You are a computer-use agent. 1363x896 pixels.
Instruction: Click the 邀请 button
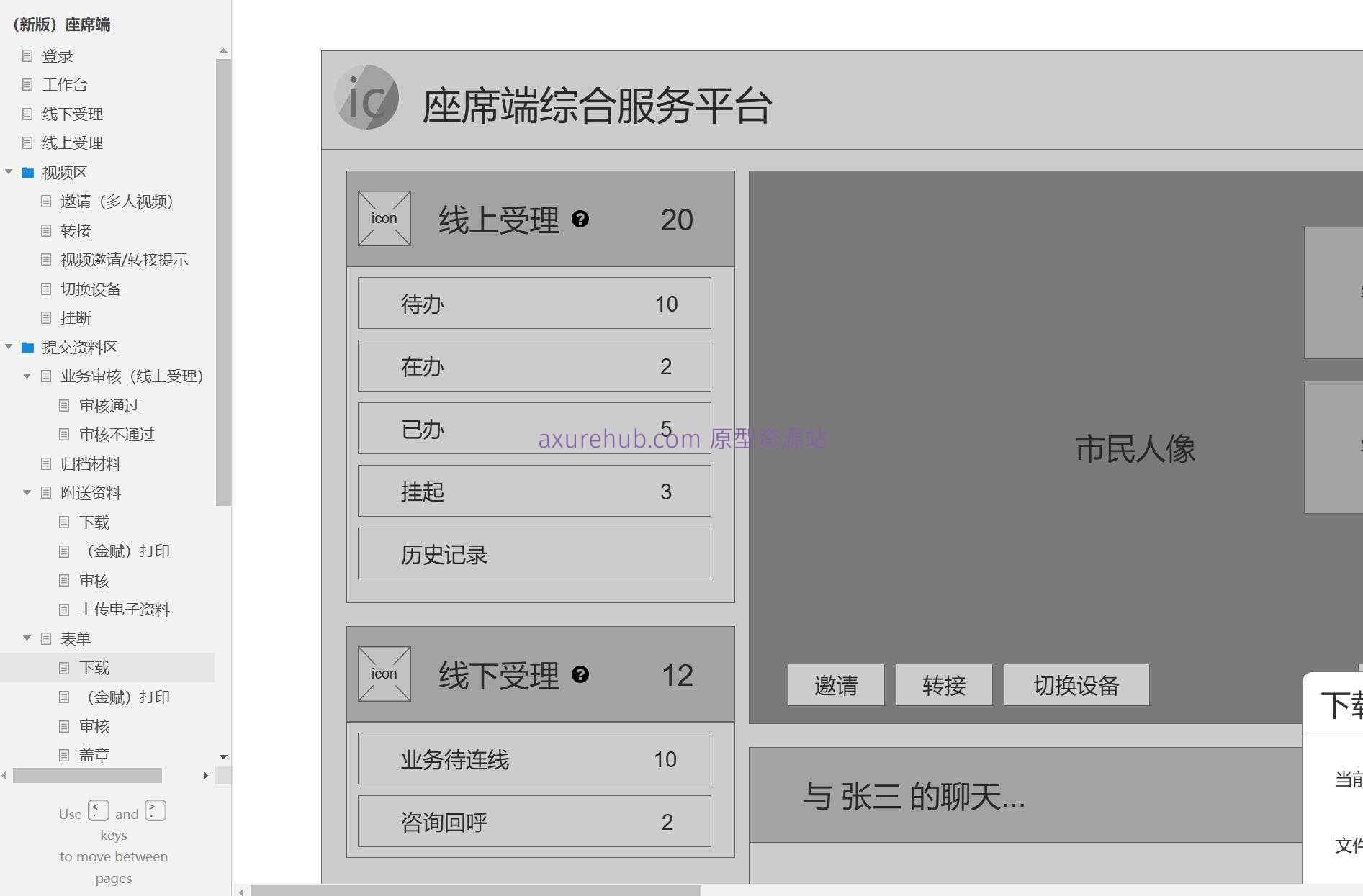click(835, 685)
